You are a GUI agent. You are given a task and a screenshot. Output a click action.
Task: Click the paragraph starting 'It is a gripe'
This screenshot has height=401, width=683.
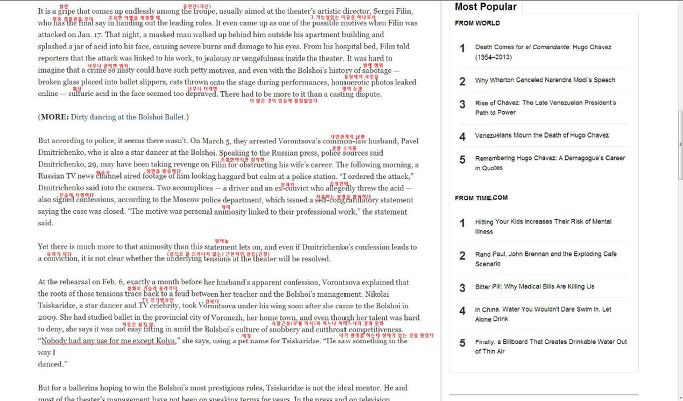point(227,52)
